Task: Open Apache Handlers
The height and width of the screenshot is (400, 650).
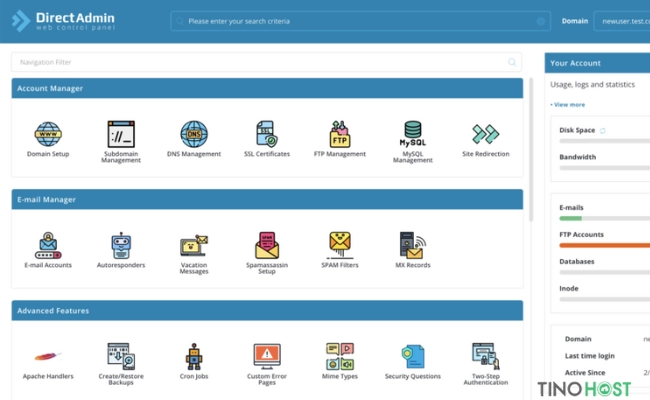Action: (x=48, y=364)
